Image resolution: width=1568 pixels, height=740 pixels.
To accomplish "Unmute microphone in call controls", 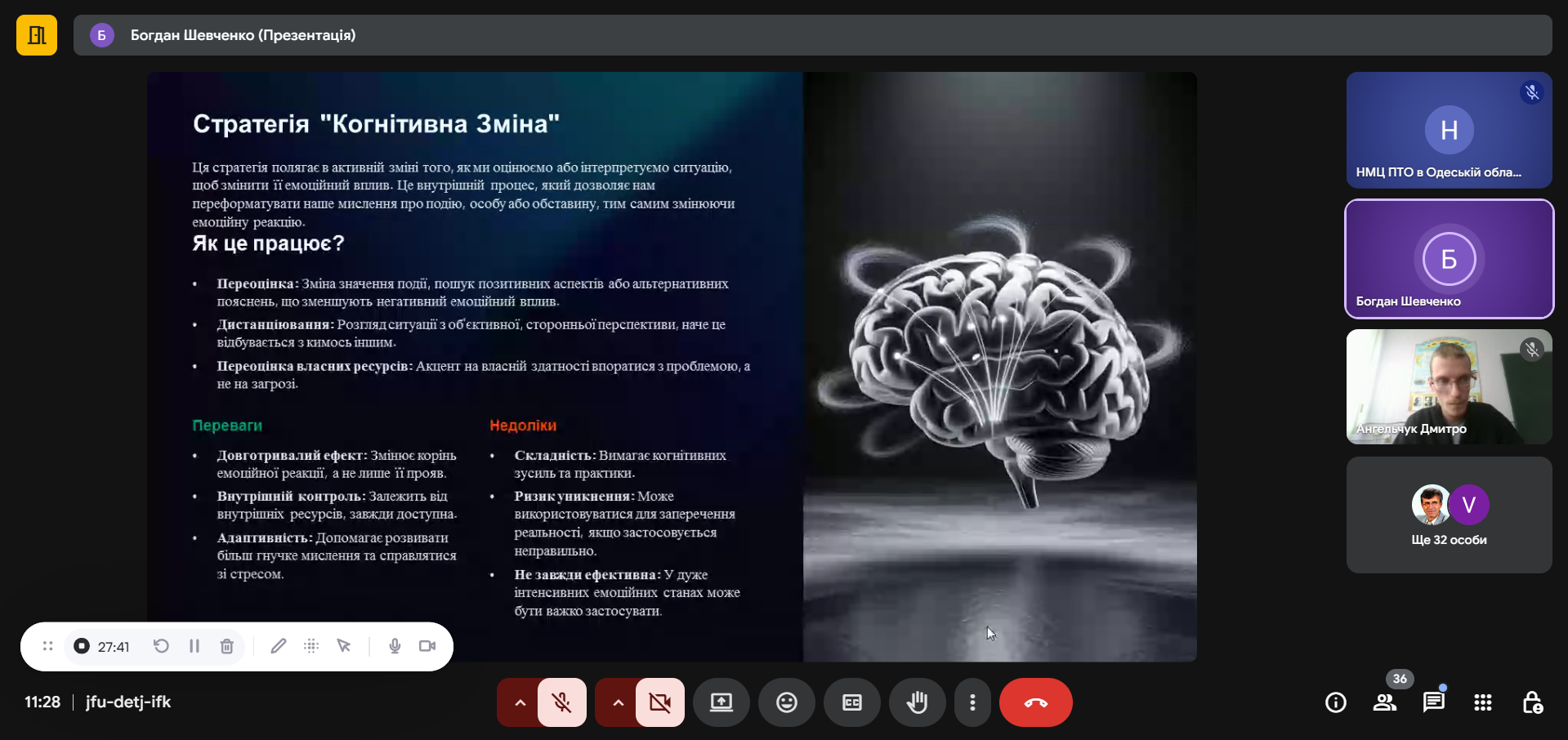I will pyautogui.click(x=562, y=702).
